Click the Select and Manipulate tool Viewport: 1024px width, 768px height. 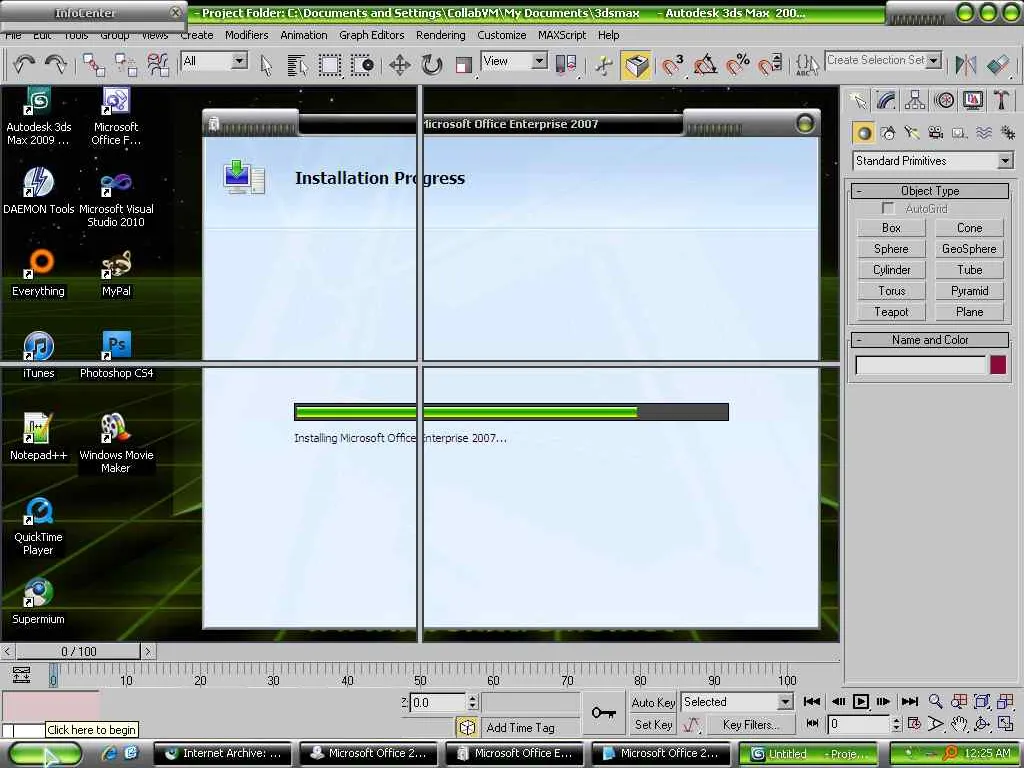604,65
